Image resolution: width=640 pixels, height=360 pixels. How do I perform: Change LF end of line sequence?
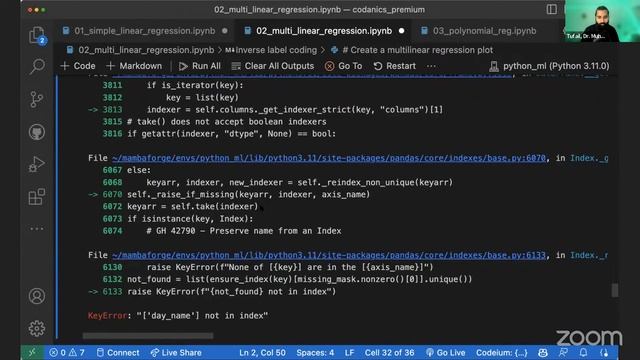(x=349, y=353)
